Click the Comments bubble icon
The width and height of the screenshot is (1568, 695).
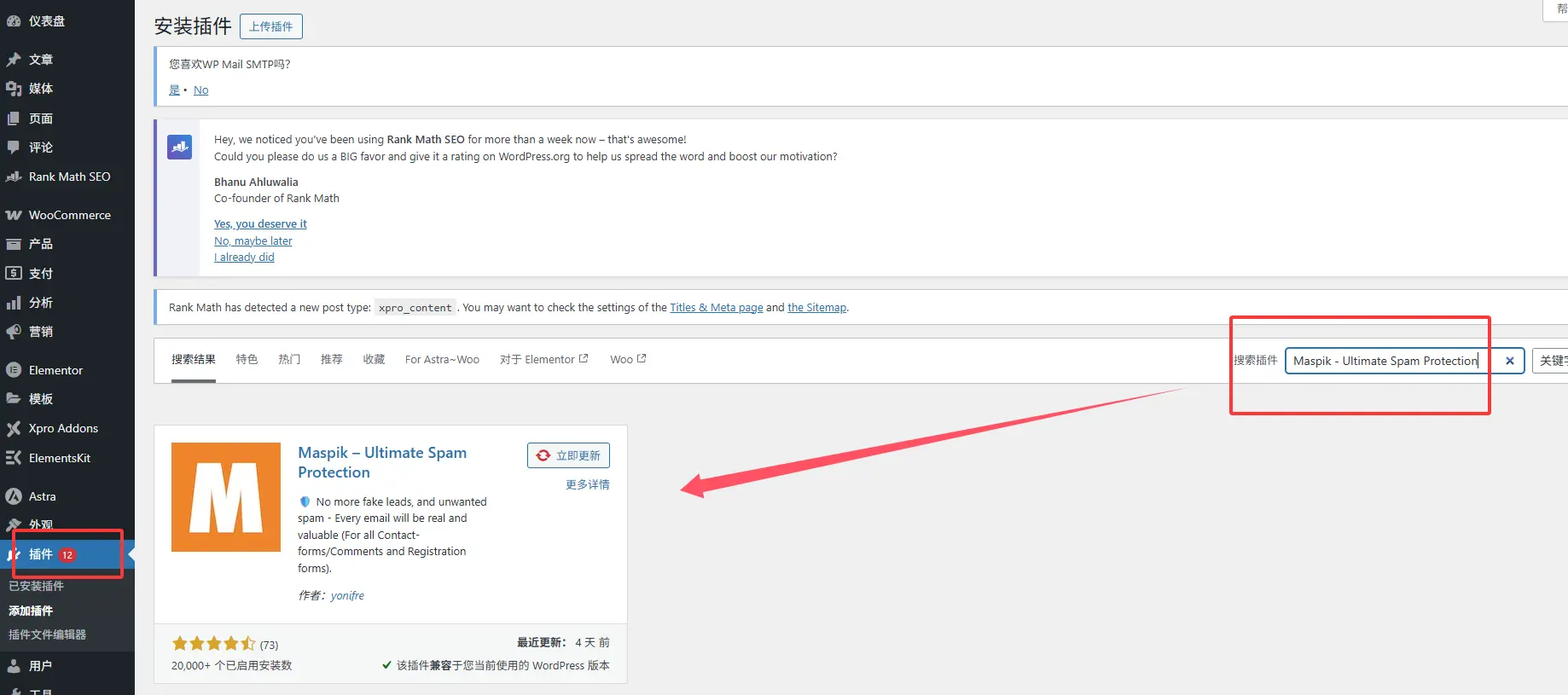tap(14, 148)
